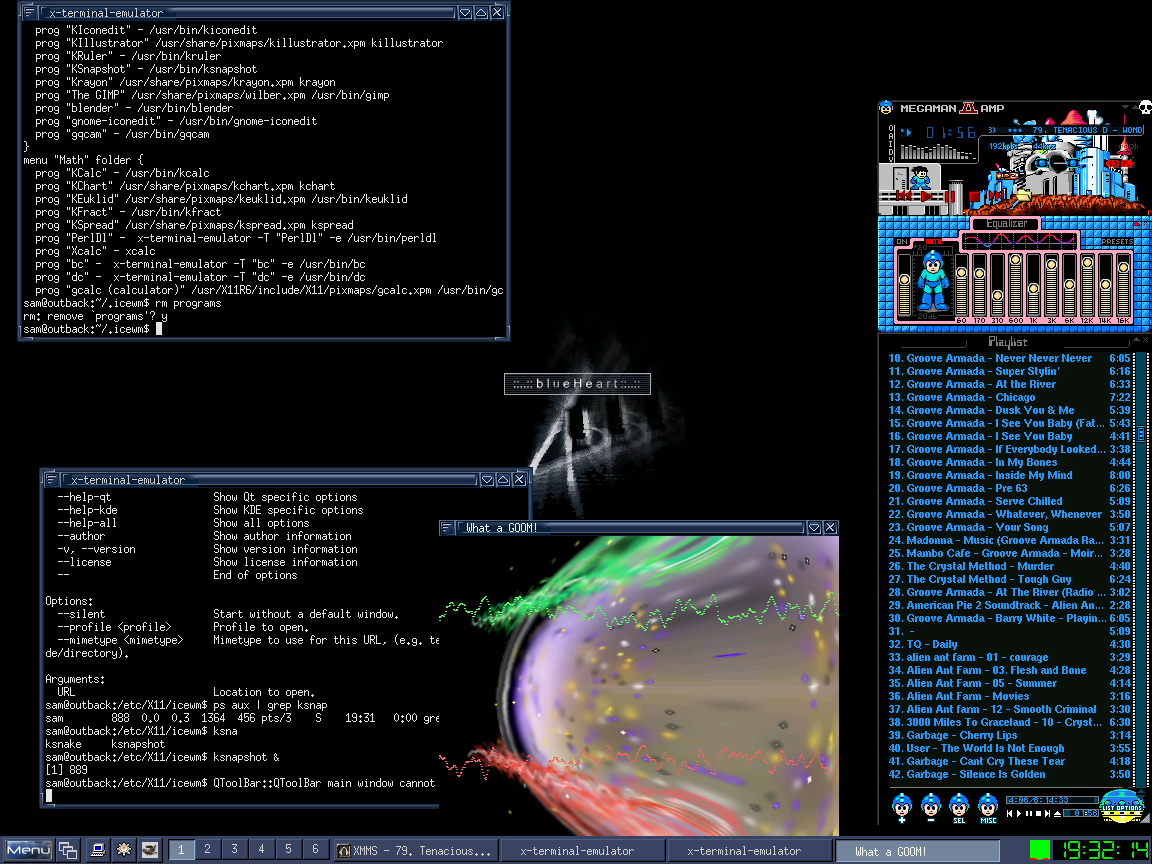Select playlist entry TQ - Daily

pos(1009,644)
